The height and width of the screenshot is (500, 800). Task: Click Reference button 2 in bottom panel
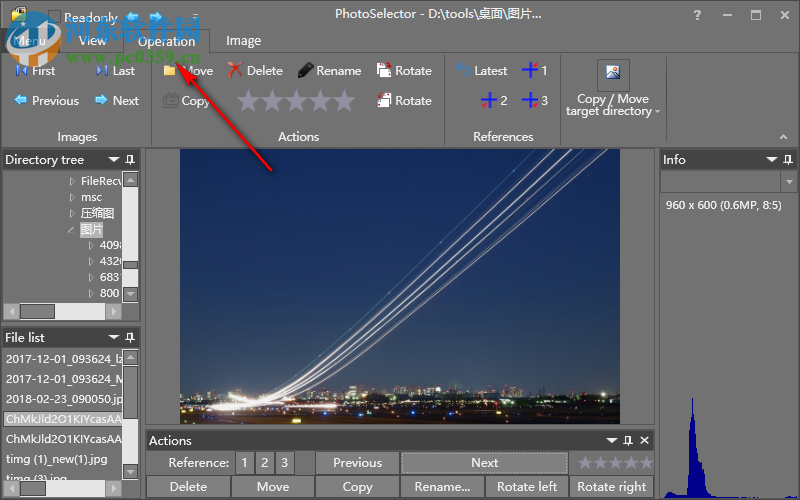[264, 463]
